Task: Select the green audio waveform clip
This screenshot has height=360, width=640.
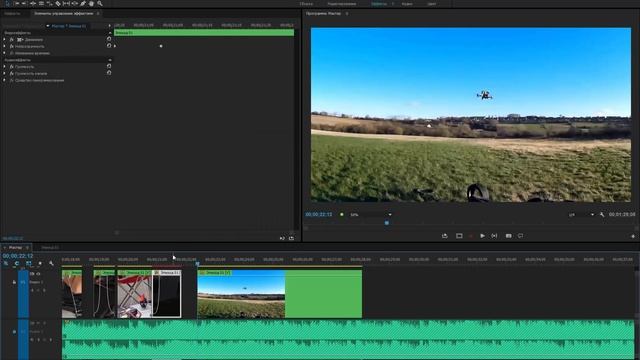Action: pos(348,339)
